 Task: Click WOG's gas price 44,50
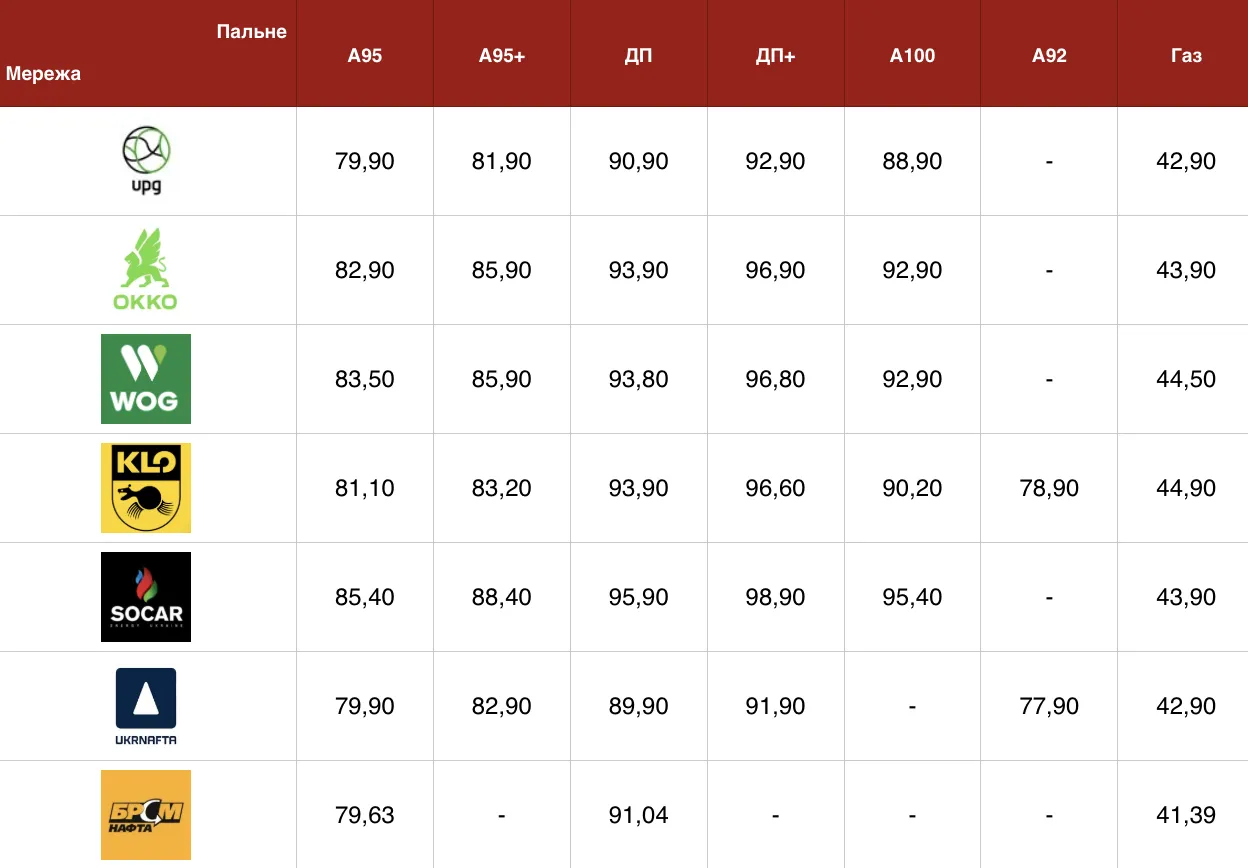[1186, 379]
